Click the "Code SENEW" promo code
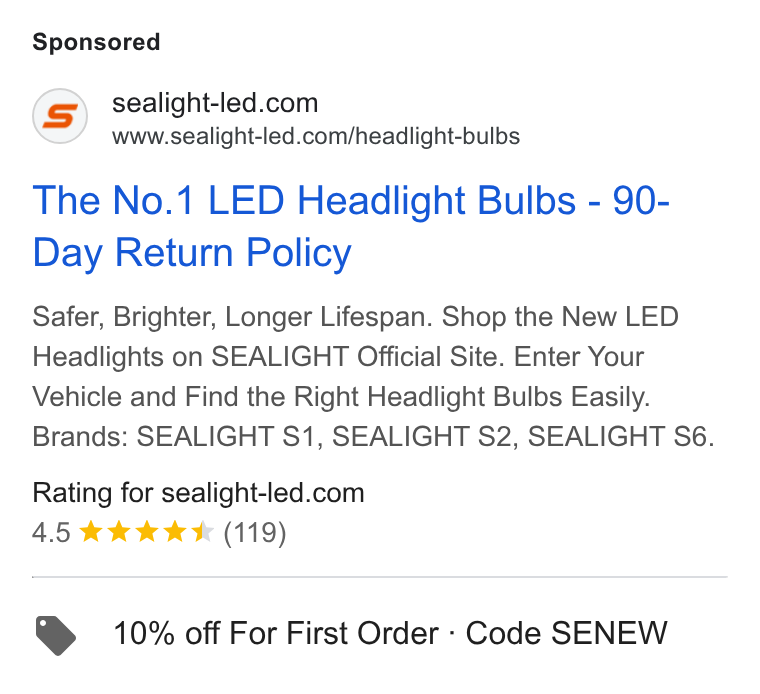The width and height of the screenshot is (760, 694). pos(567,633)
